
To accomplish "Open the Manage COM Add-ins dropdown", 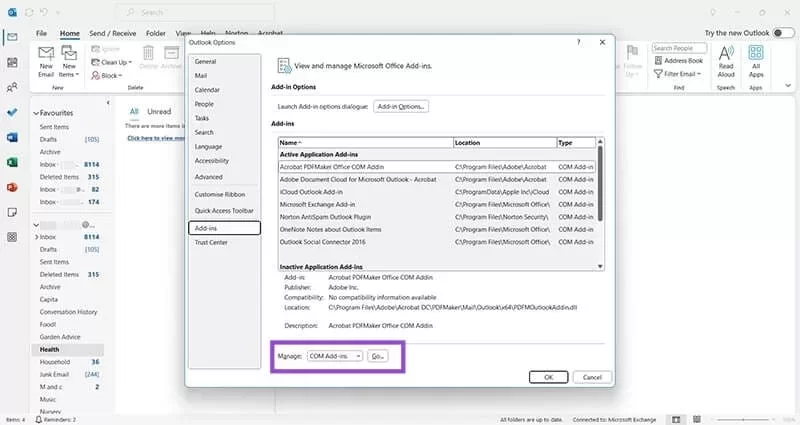I will 335,356.
